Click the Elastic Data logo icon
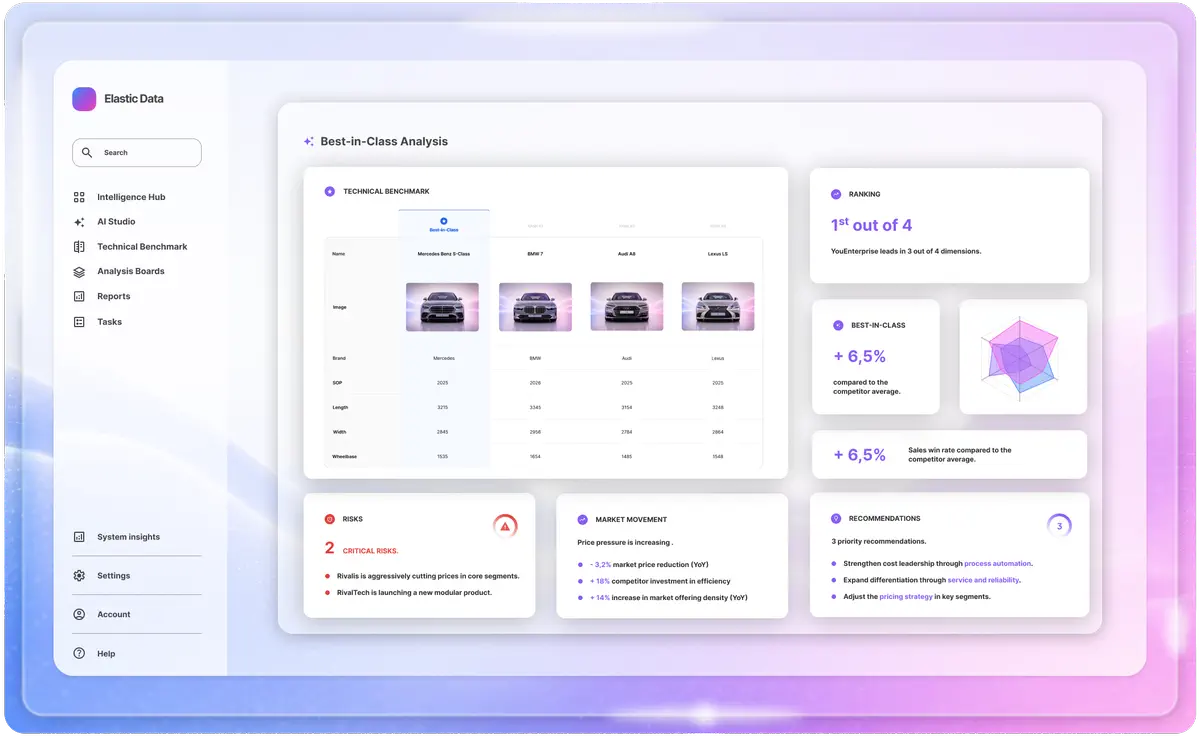 (84, 99)
